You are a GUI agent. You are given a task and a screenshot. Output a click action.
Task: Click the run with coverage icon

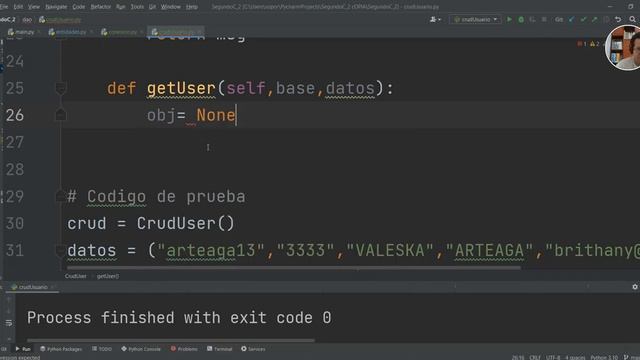[x=532, y=19]
